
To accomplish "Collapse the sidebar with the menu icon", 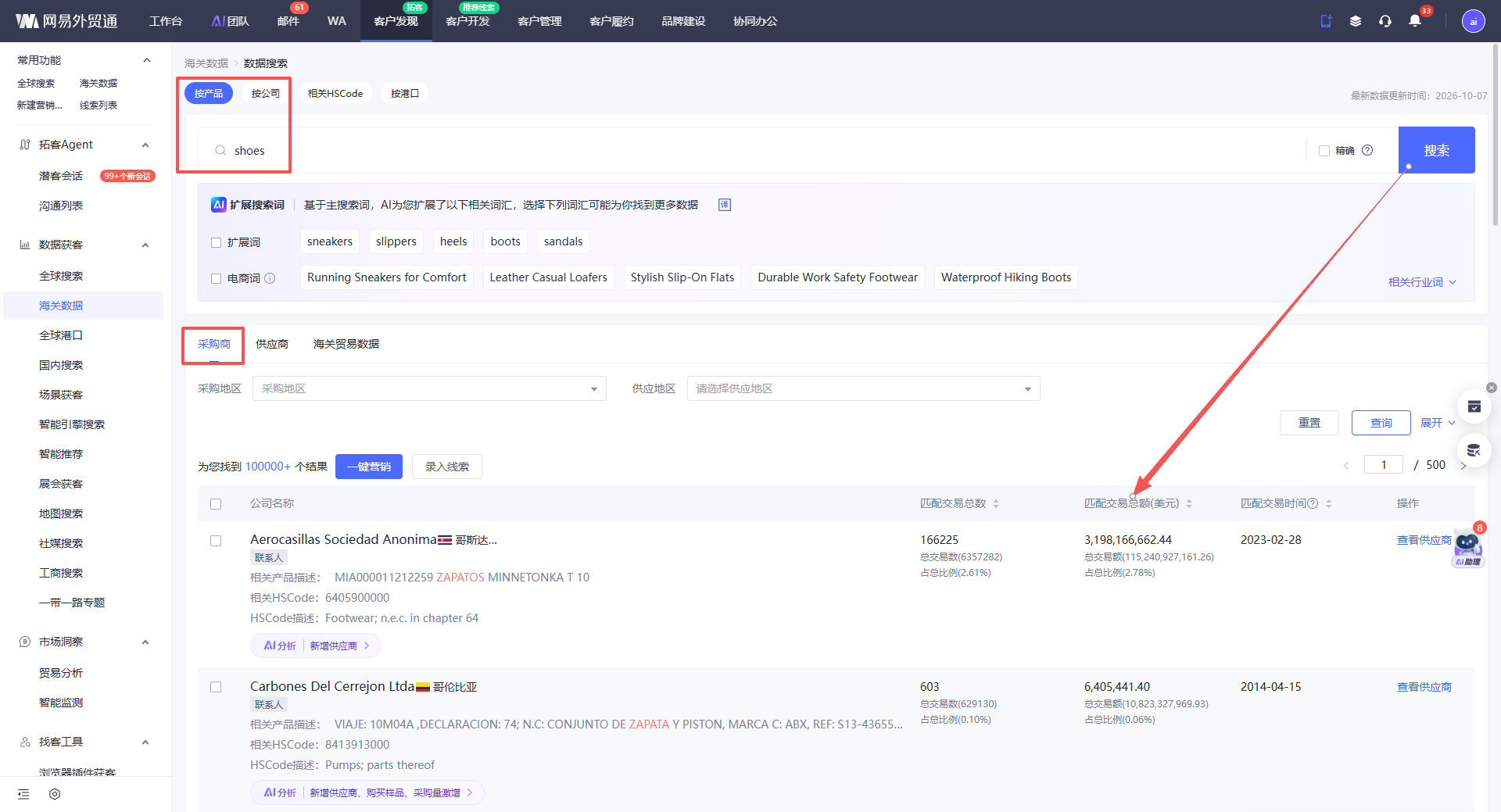I will coord(23,794).
